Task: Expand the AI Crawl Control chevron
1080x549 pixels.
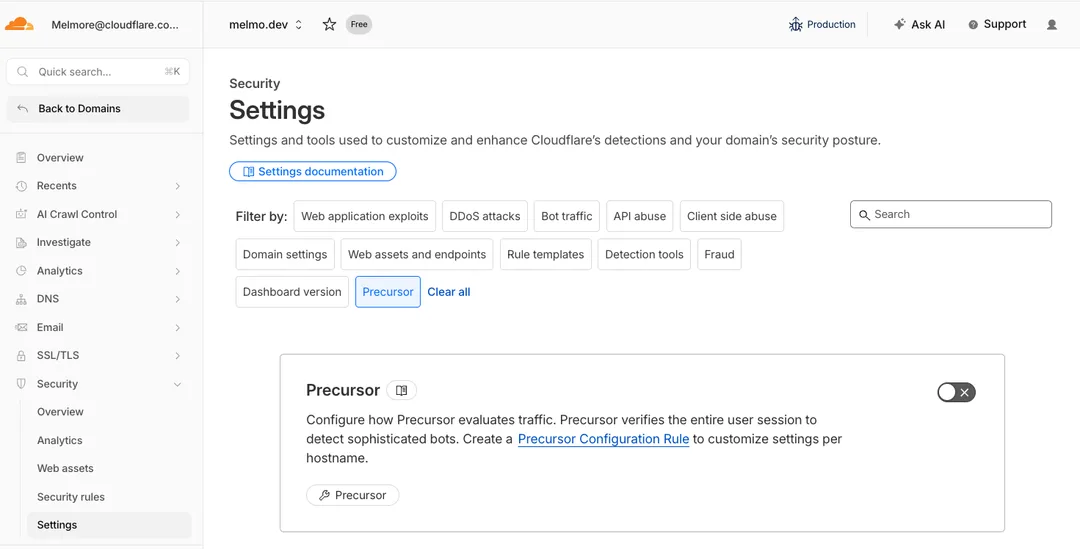Action: [177, 214]
